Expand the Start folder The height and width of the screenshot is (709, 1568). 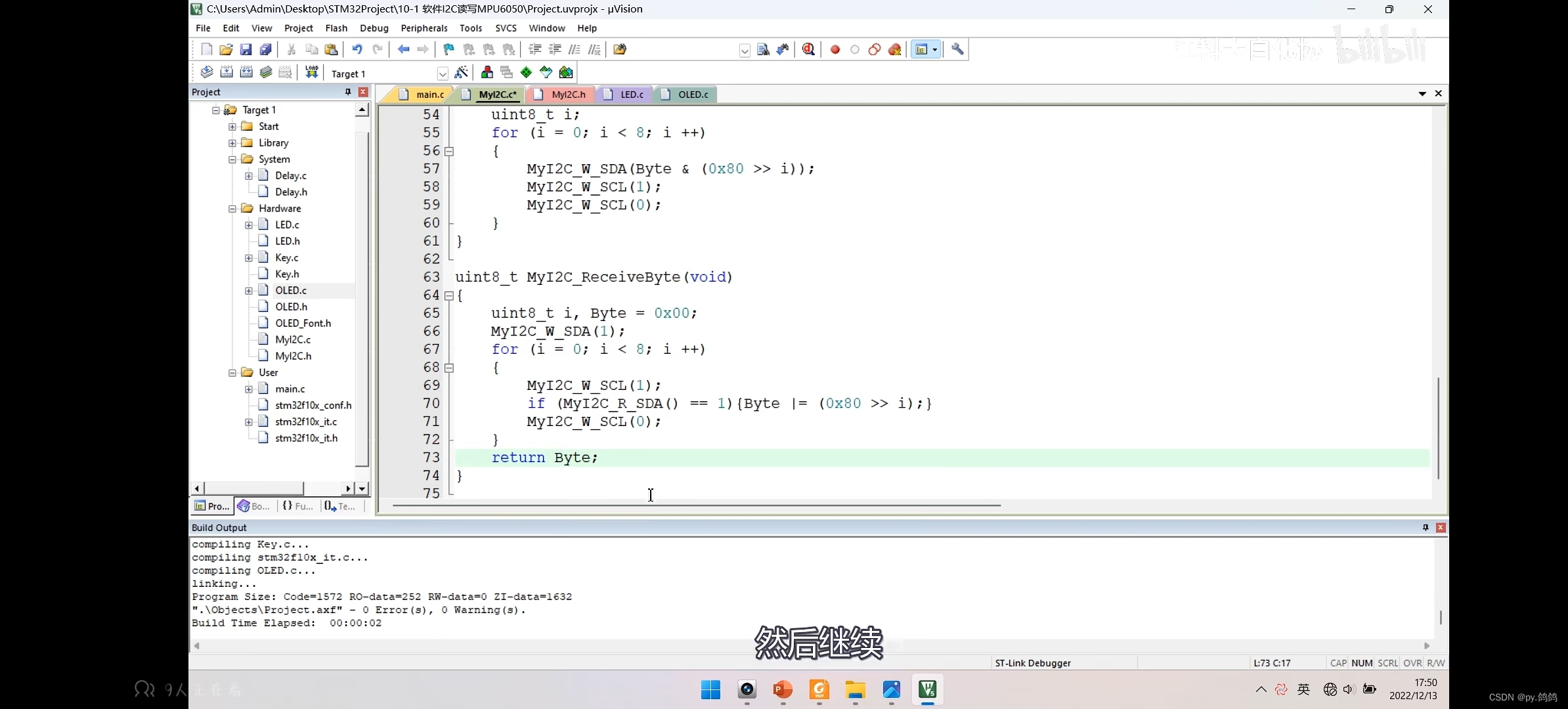[x=232, y=127]
